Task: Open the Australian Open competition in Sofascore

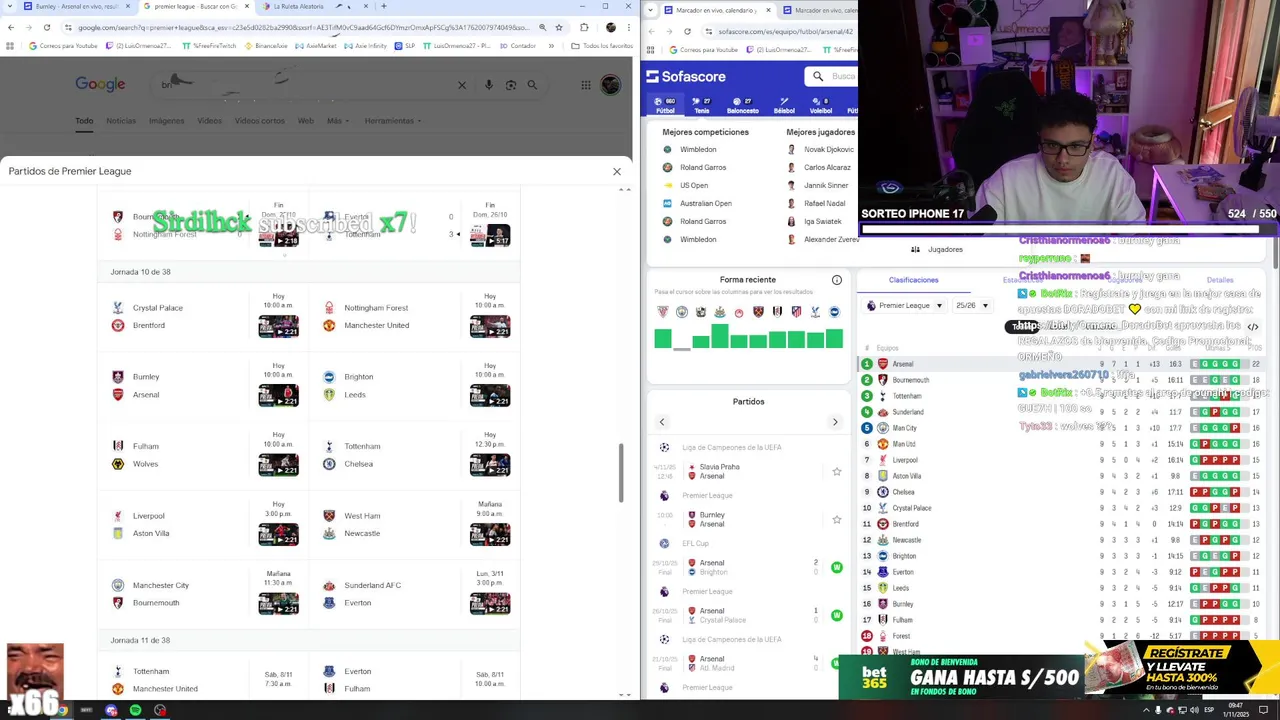Action: pyautogui.click(x=706, y=203)
